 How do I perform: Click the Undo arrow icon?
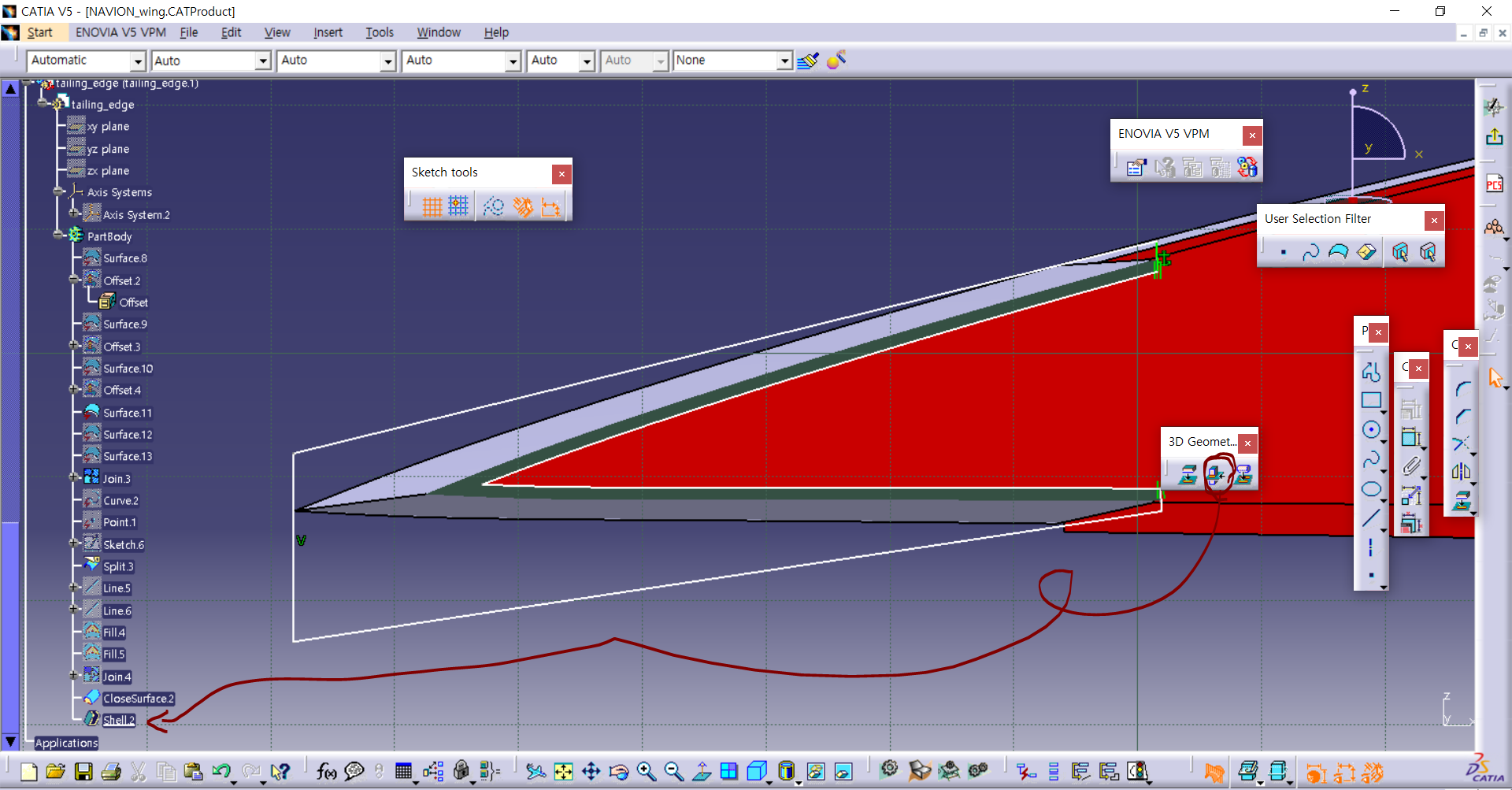[x=221, y=772]
